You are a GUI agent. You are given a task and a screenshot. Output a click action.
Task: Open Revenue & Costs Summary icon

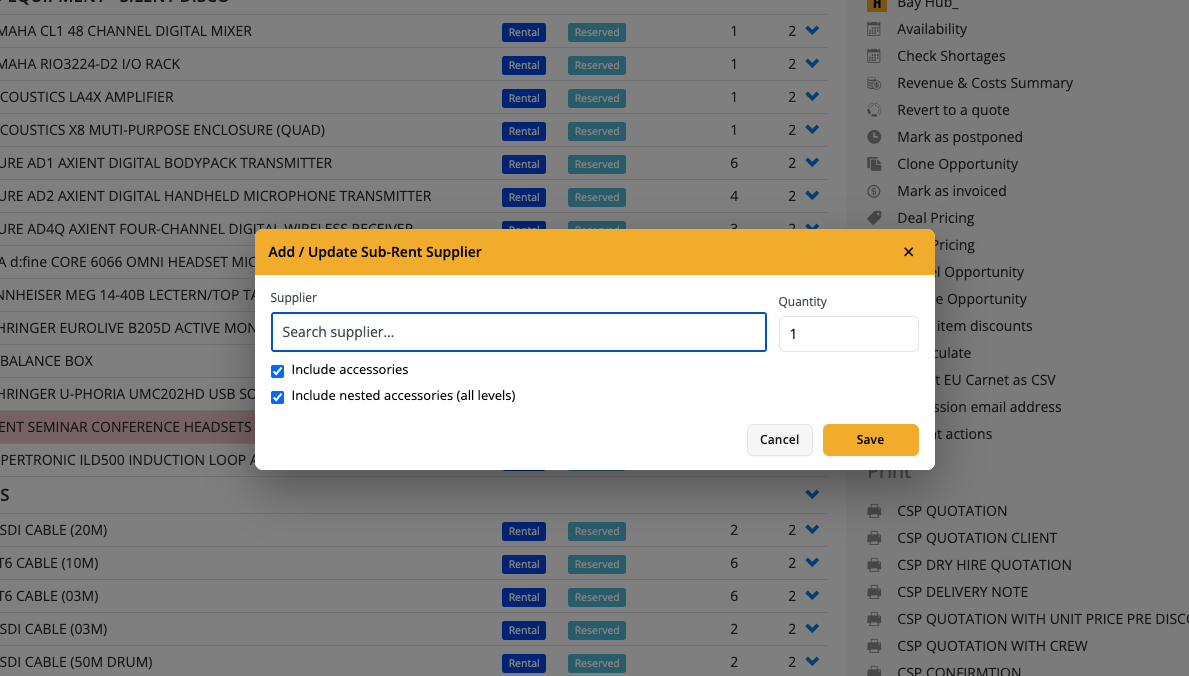874,83
